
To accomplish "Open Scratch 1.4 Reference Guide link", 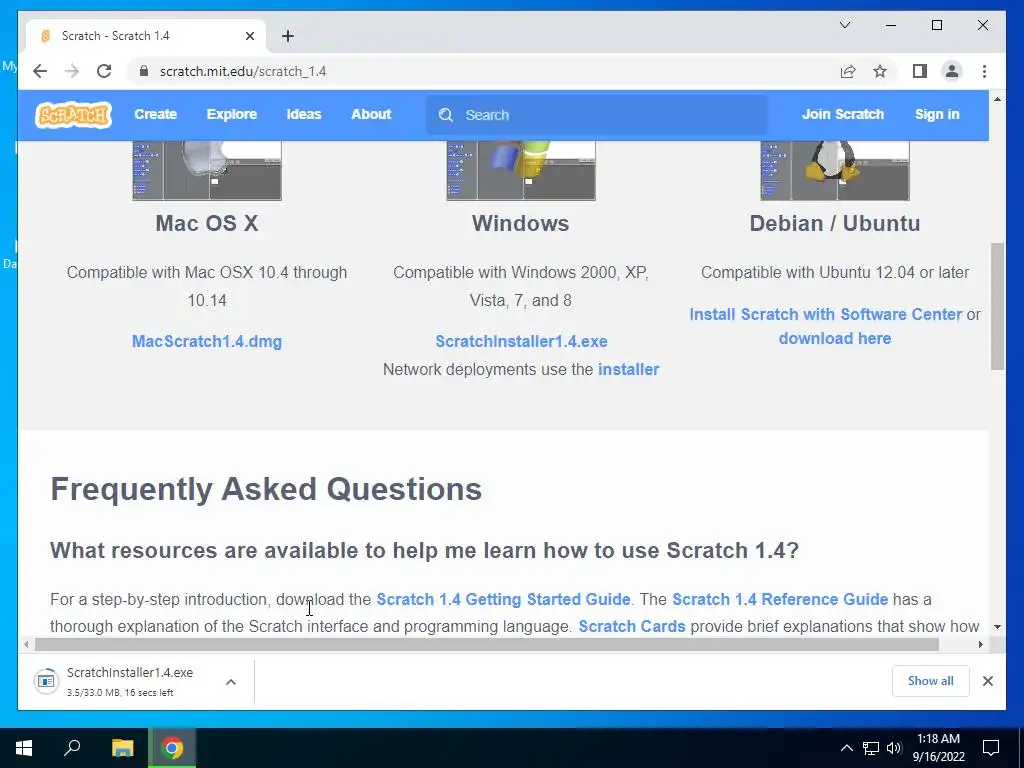I will coord(780,600).
